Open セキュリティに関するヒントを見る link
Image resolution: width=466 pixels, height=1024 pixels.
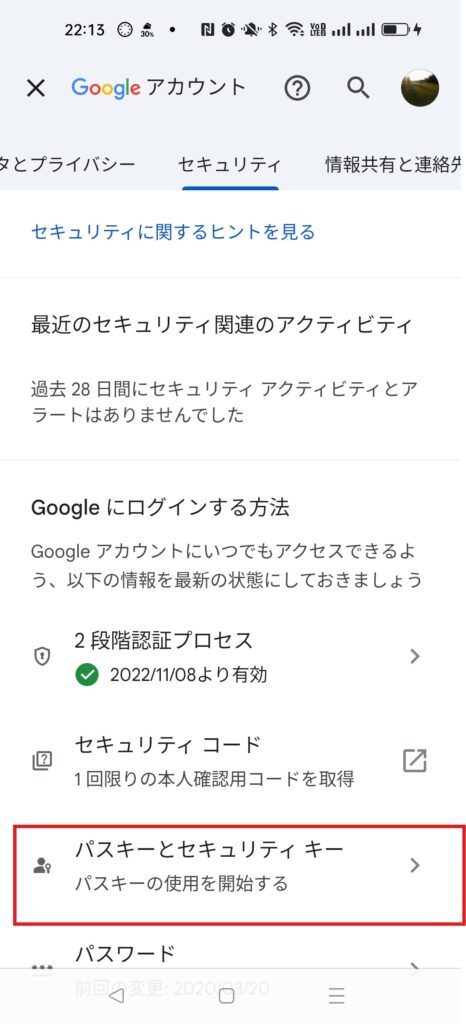(x=173, y=232)
